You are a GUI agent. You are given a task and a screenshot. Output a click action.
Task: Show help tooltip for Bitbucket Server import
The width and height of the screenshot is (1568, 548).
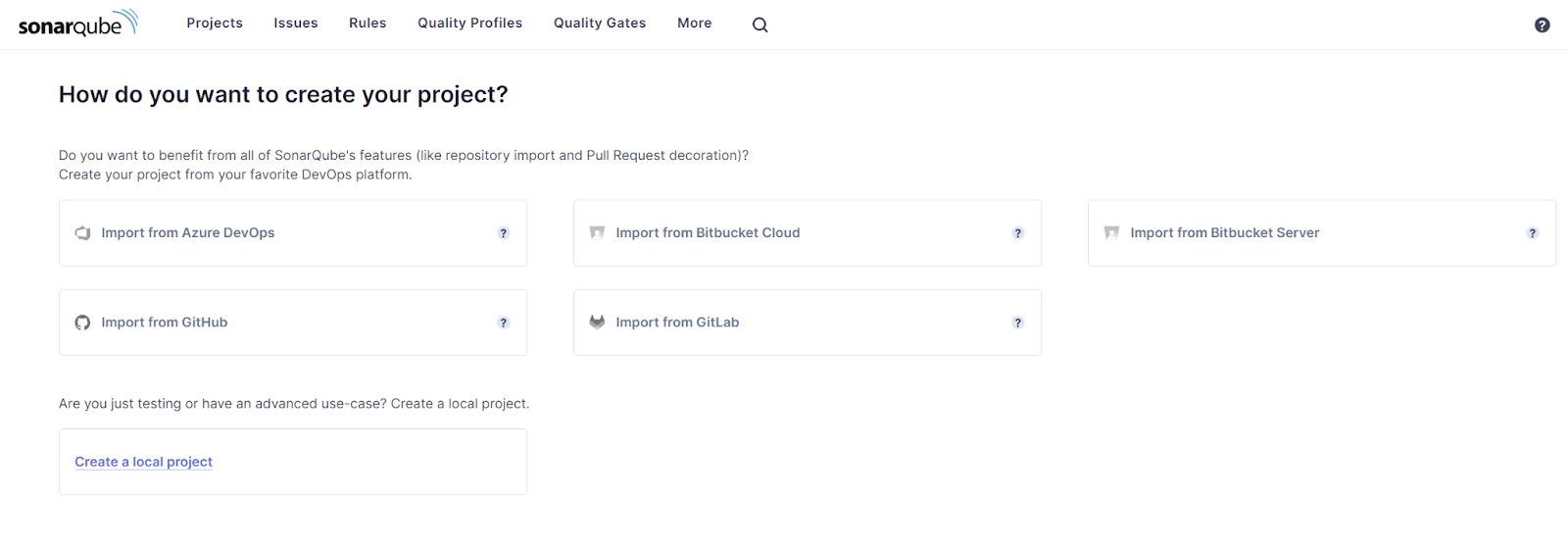pos(1532,233)
